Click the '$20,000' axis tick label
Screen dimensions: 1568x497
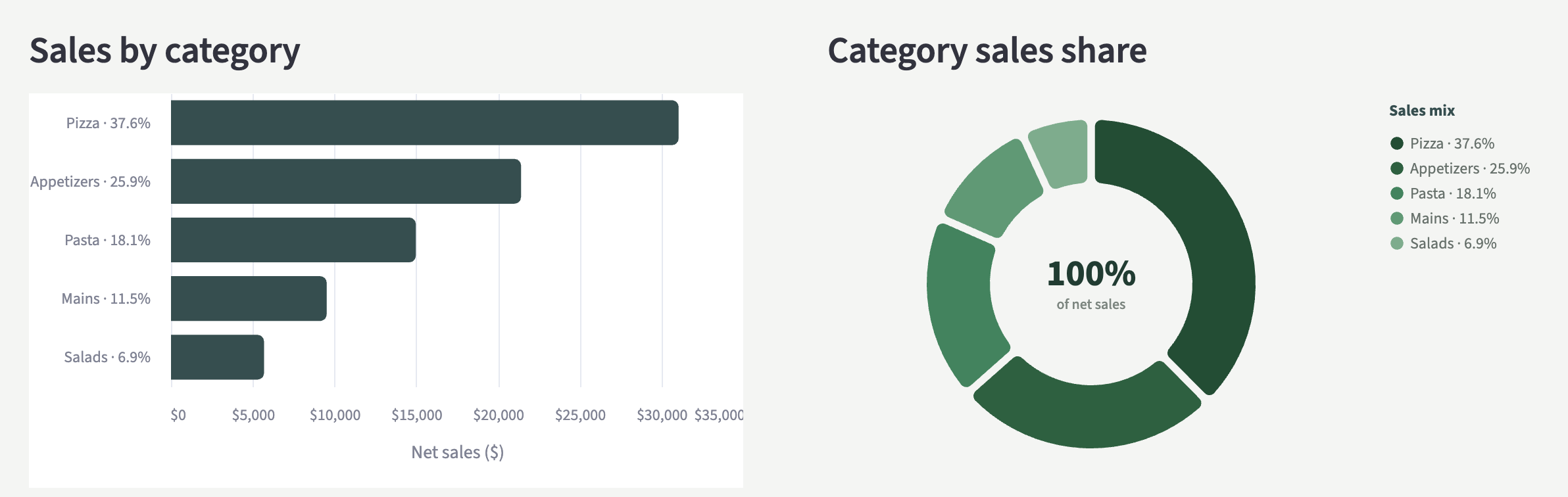(499, 415)
